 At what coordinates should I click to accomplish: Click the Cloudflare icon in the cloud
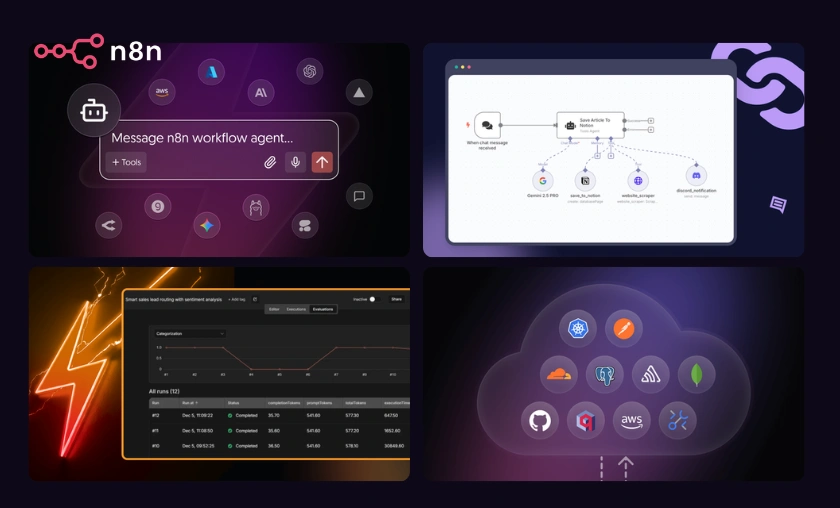559,375
